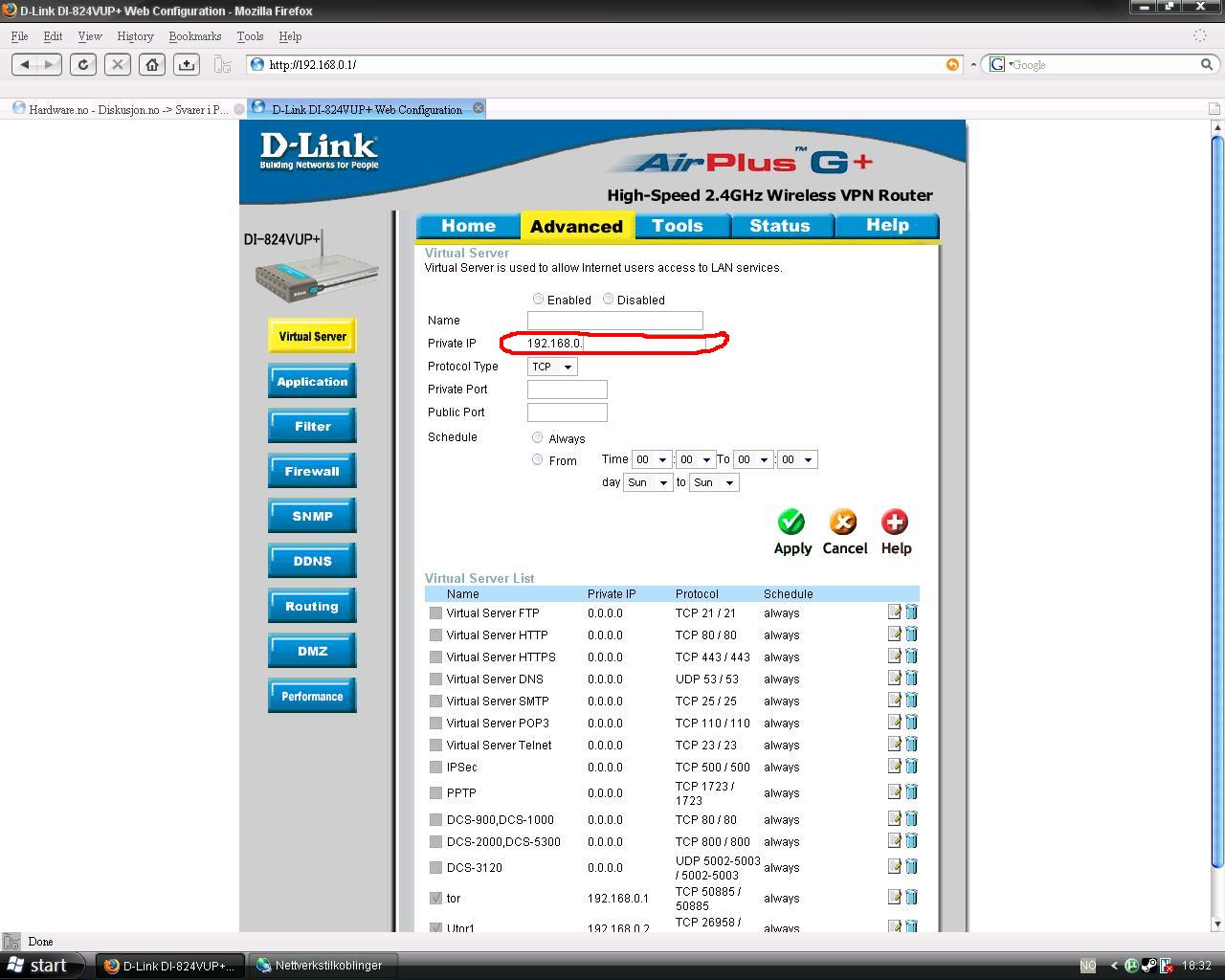Screen dimensions: 1225x980
Task: Toggle the IPSec checkbox
Action: (436, 767)
